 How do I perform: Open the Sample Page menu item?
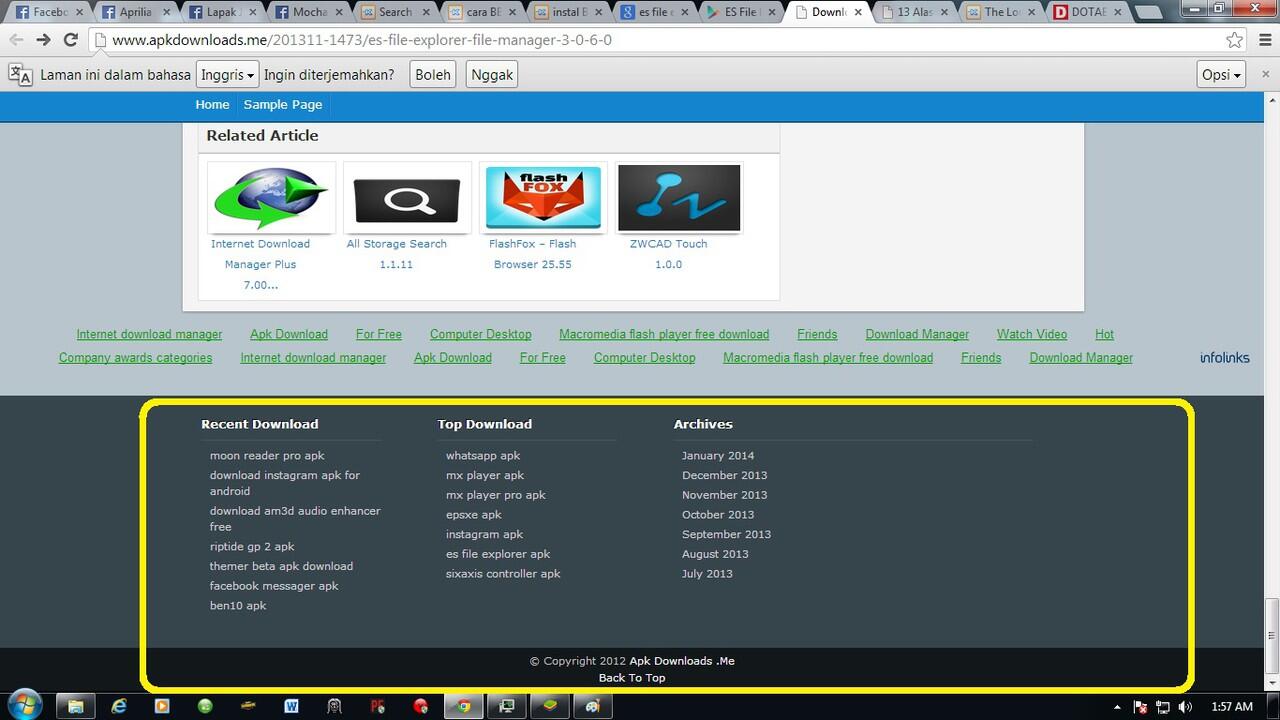pyautogui.click(x=283, y=104)
